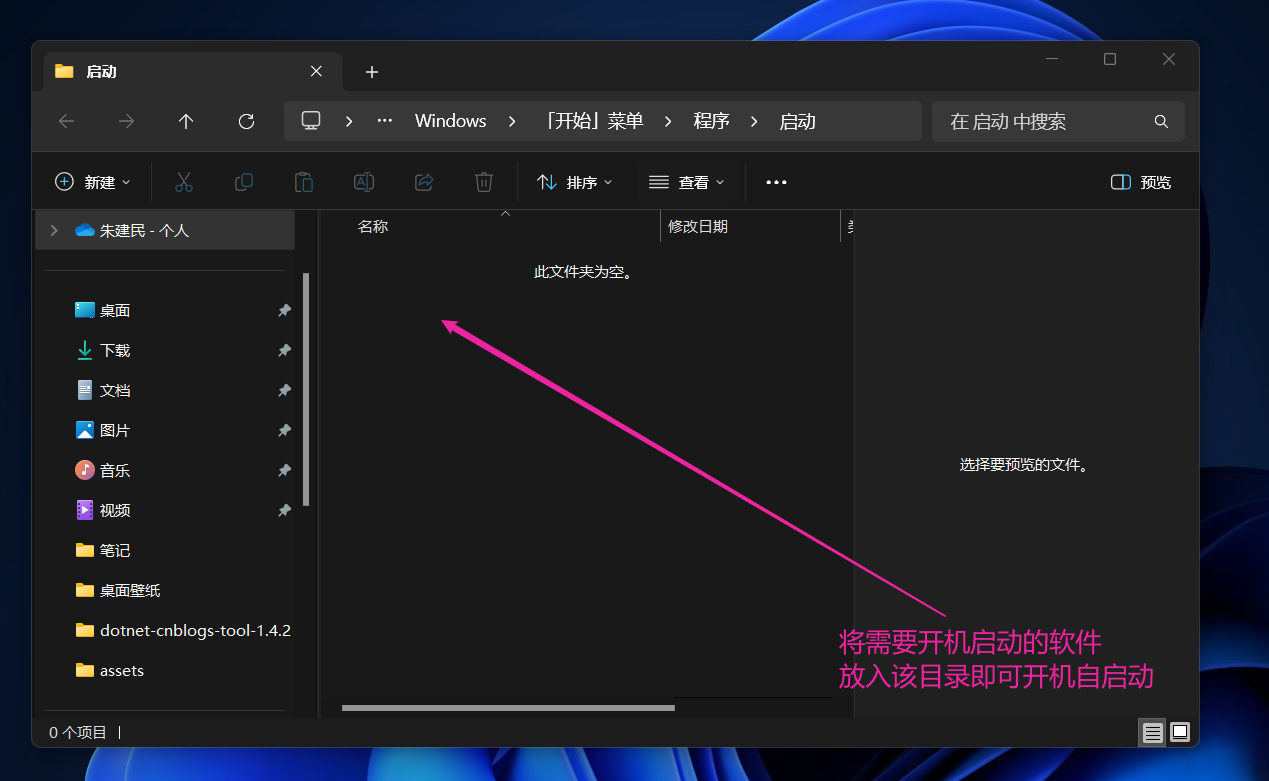Open the 下载 folder in sidebar

point(115,350)
